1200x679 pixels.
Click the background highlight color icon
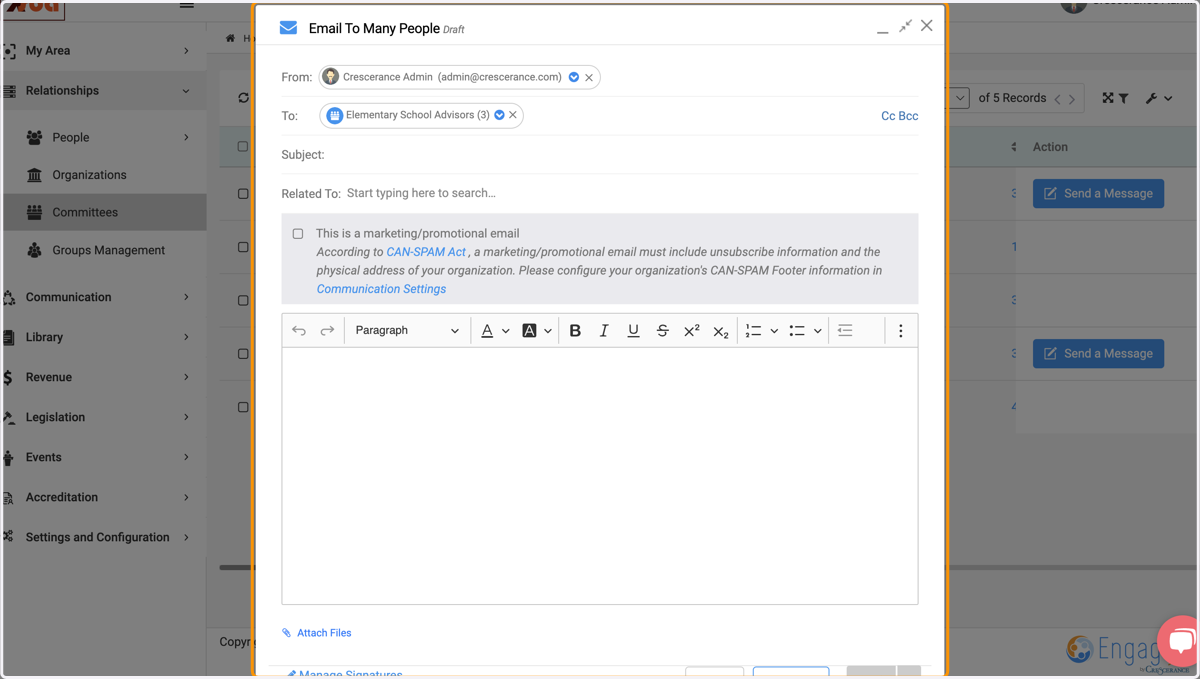(529, 330)
